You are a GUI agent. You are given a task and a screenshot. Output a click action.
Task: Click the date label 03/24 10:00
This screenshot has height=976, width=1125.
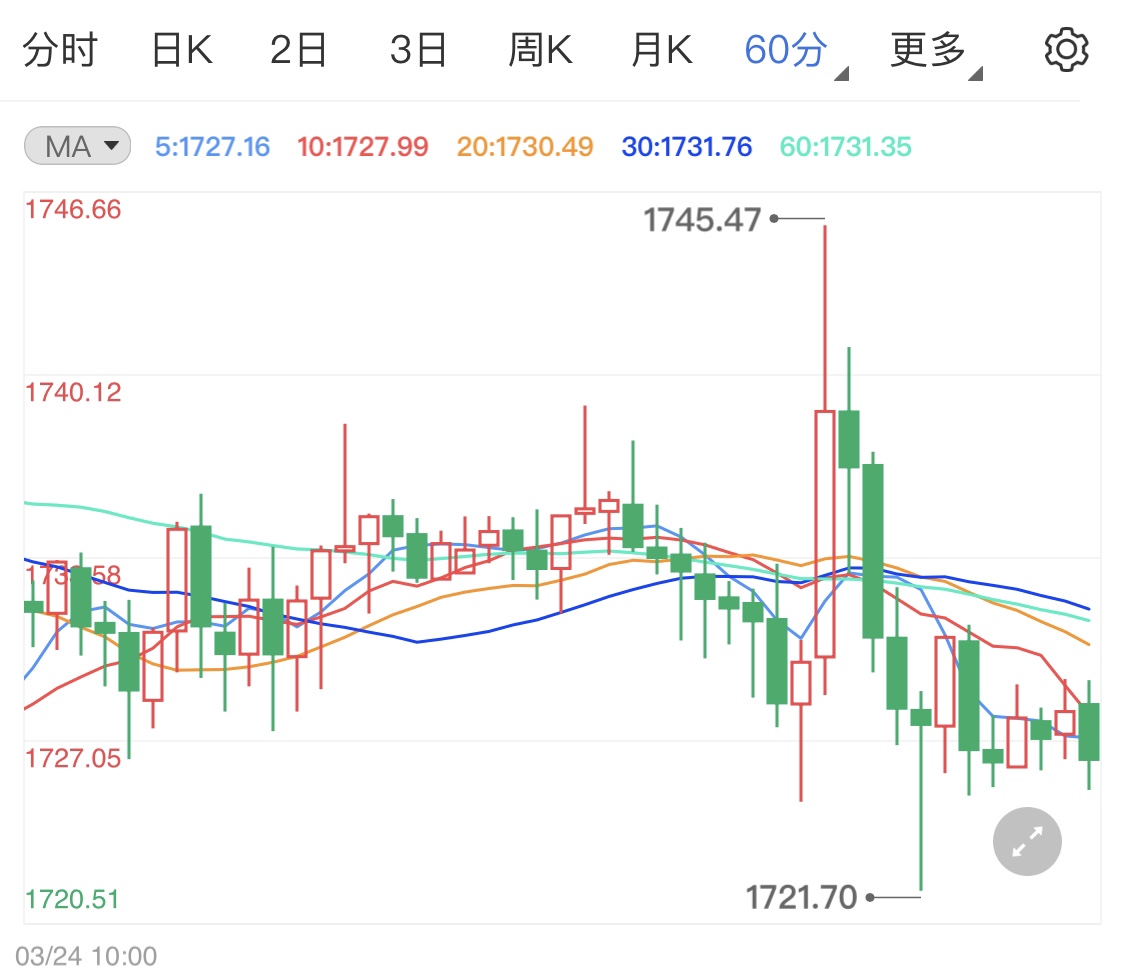(x=86, y=957)
